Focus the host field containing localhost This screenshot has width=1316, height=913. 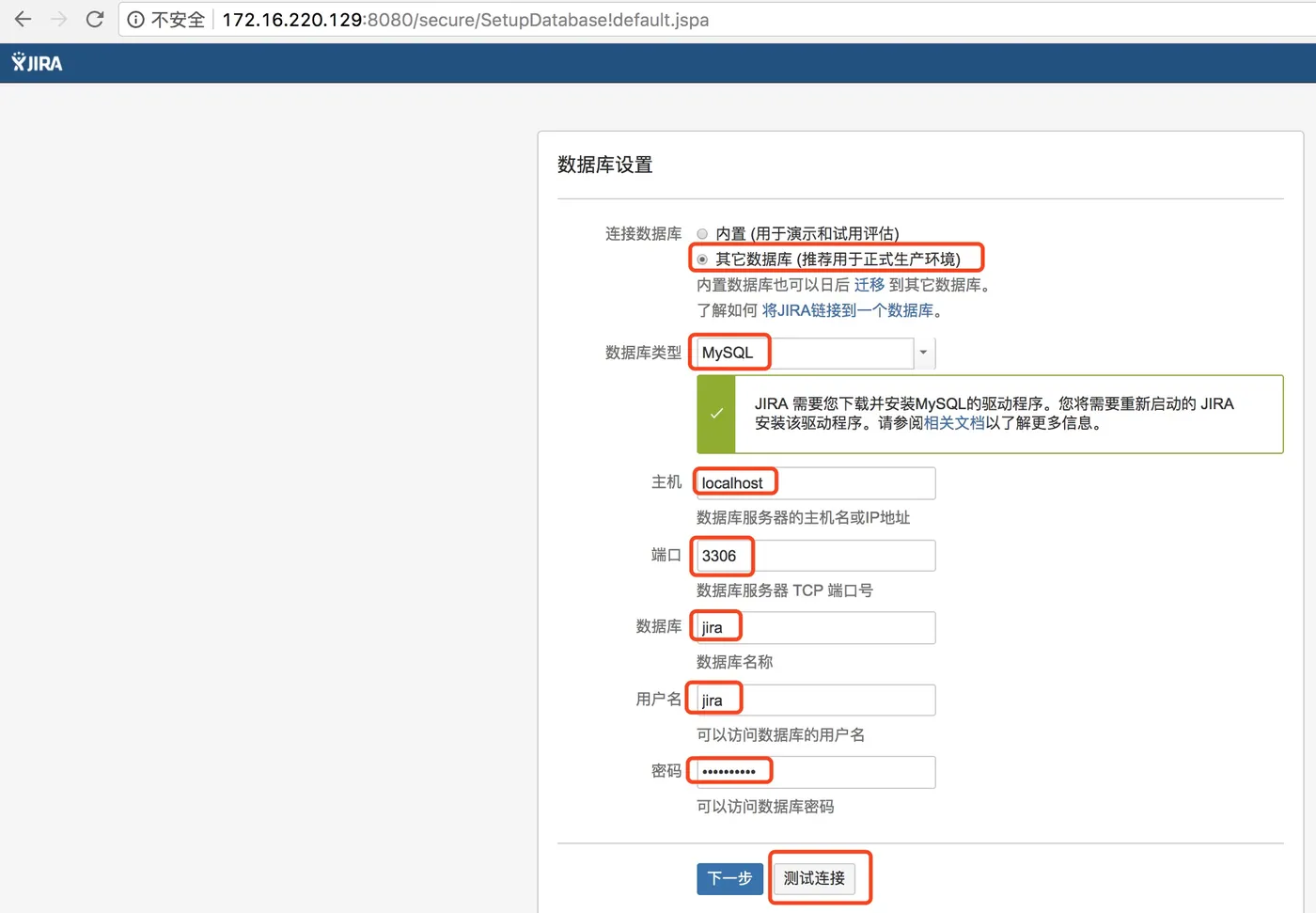(816, 483)
